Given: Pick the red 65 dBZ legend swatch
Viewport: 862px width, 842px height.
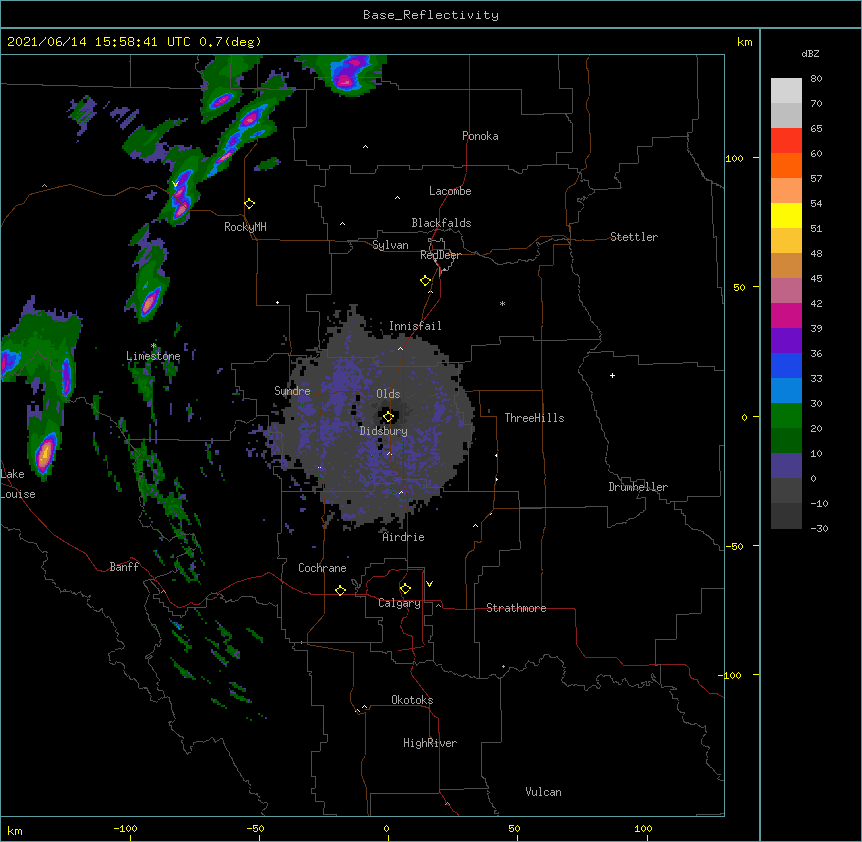Looking at the screenshot, I should pyautogui.click(x=786, y=141).
